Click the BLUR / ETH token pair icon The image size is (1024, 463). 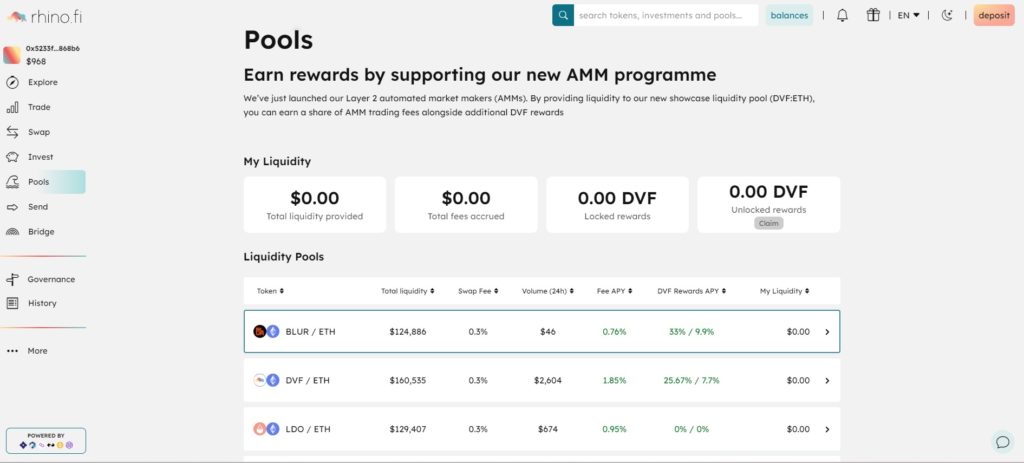click(266, 332)
